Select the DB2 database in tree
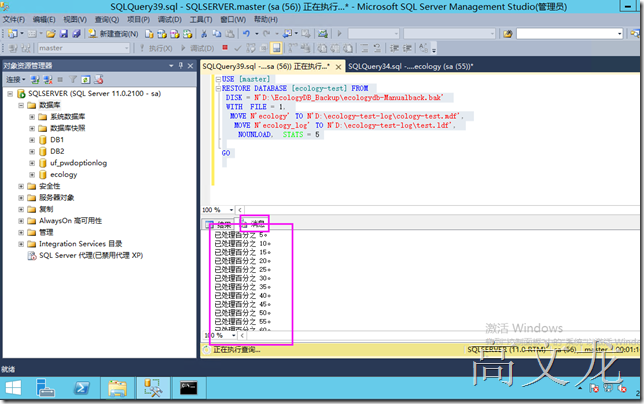644x404 pixels. pyautogui.click(x=57, y=152)
